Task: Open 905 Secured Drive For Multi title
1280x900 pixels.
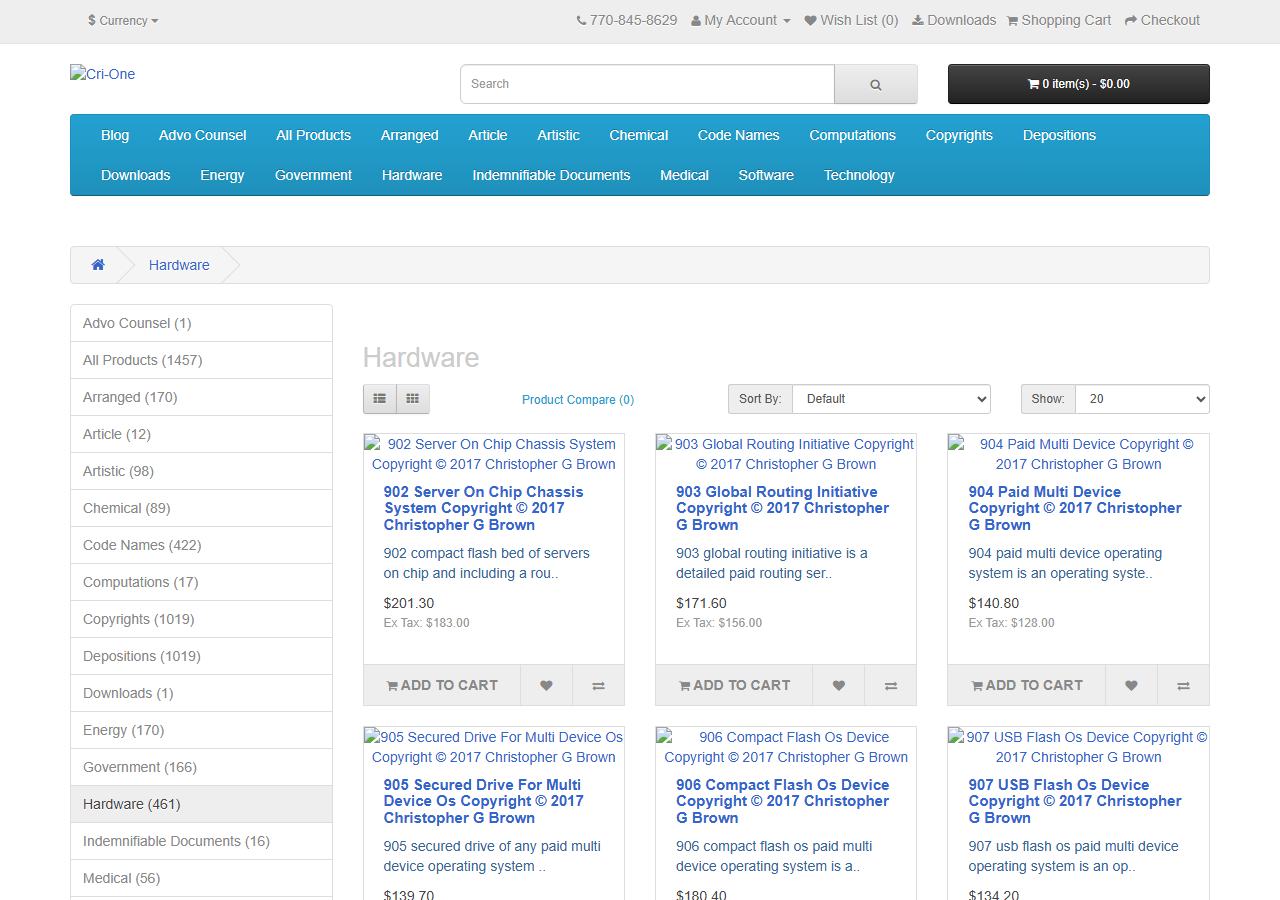Action: (x=484, y=801)
